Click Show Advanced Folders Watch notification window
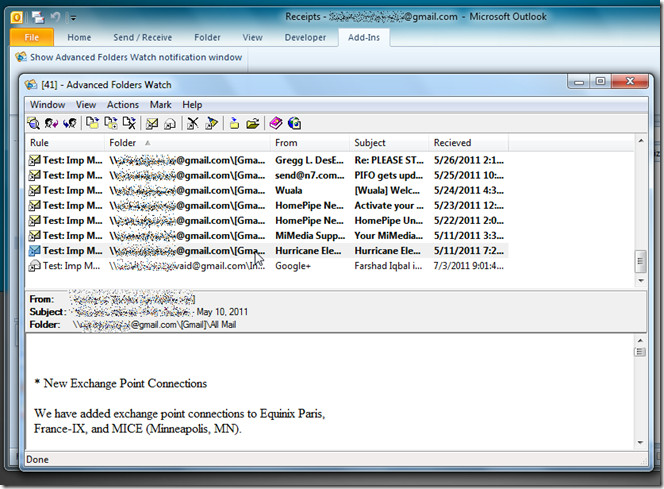Screen dimensions: 664x489 (129, 57)
